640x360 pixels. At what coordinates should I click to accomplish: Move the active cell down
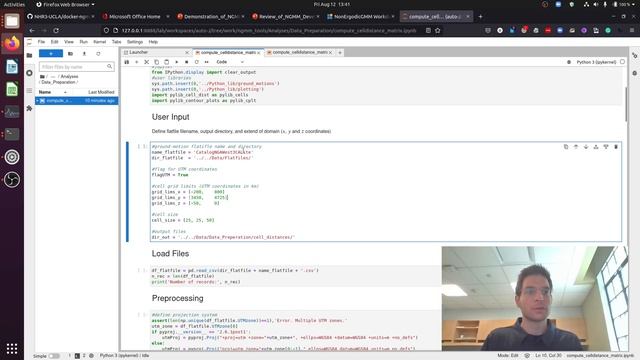[x=586, y=147]
